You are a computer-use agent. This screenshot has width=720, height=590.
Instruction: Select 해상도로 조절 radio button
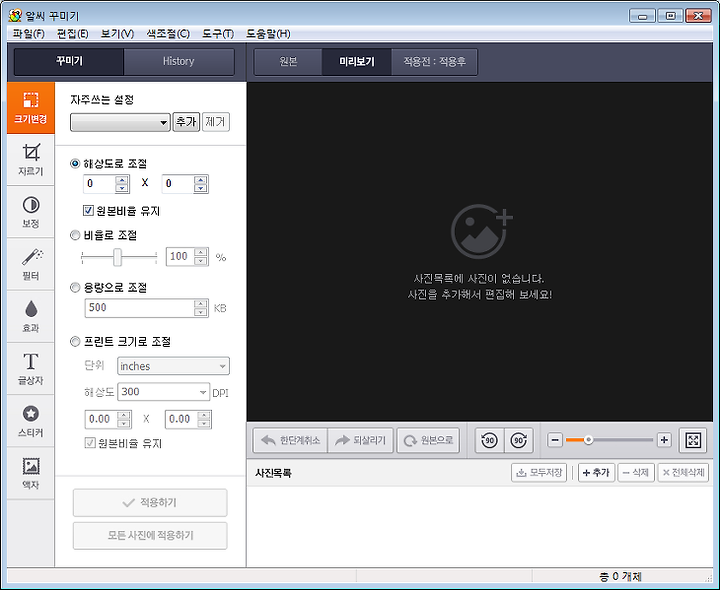(x=75, y=163)
